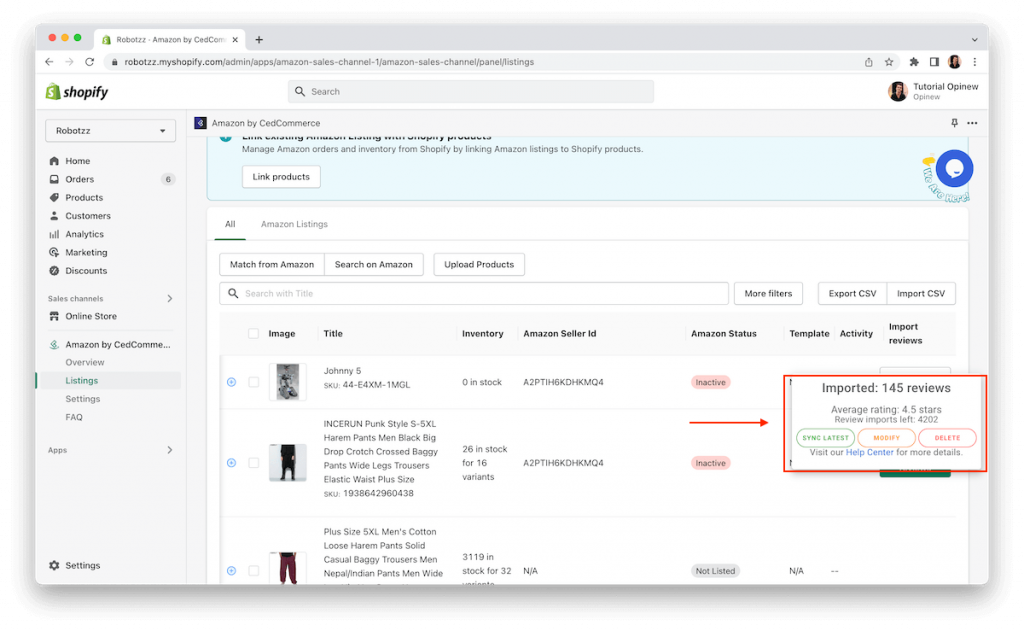The image size is (1024, 631).
Task: Open the Tutorial Opinew account menu
Action: 933,91
